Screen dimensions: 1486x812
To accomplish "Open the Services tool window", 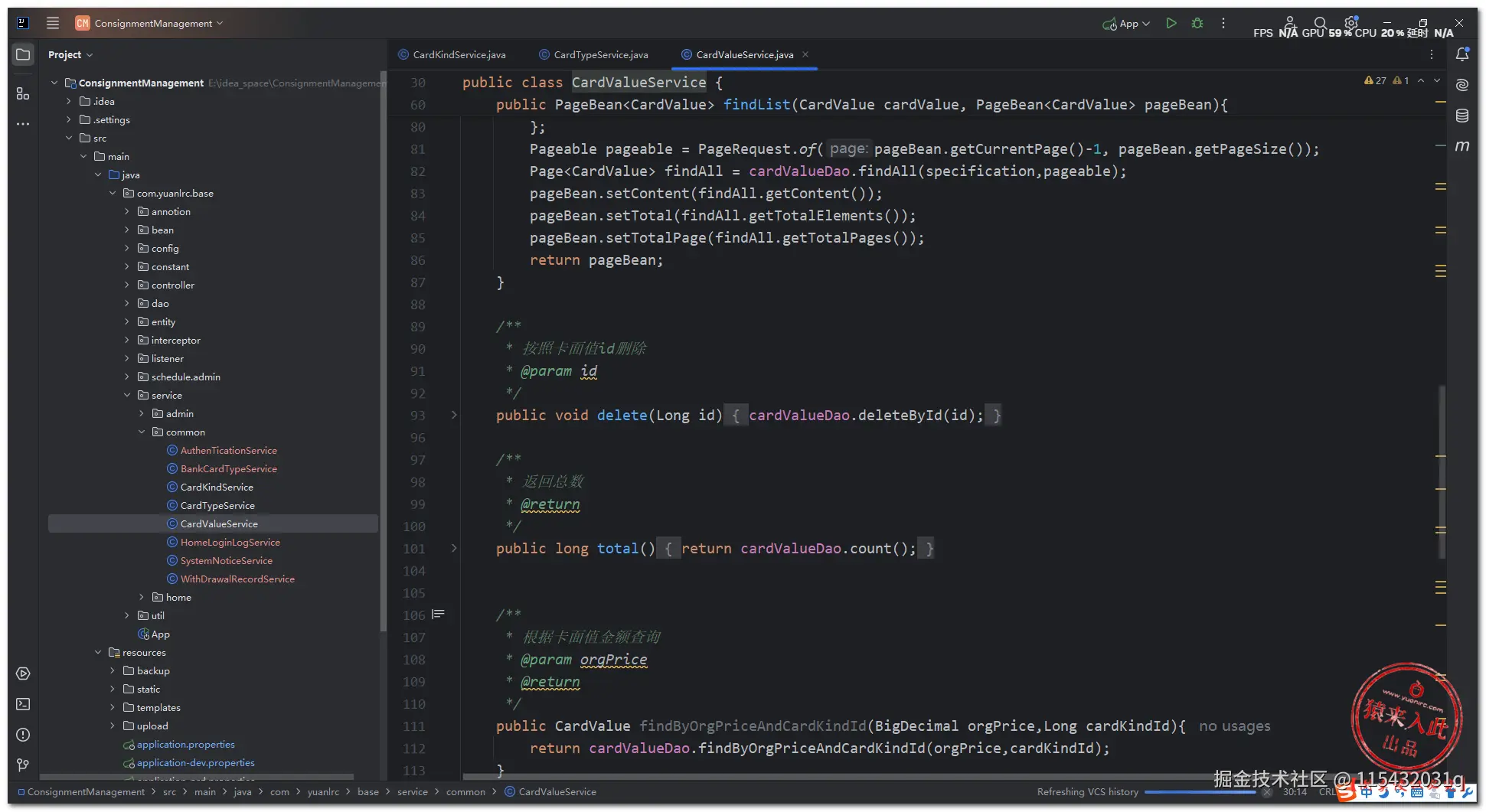I will [x=23, y=673].
